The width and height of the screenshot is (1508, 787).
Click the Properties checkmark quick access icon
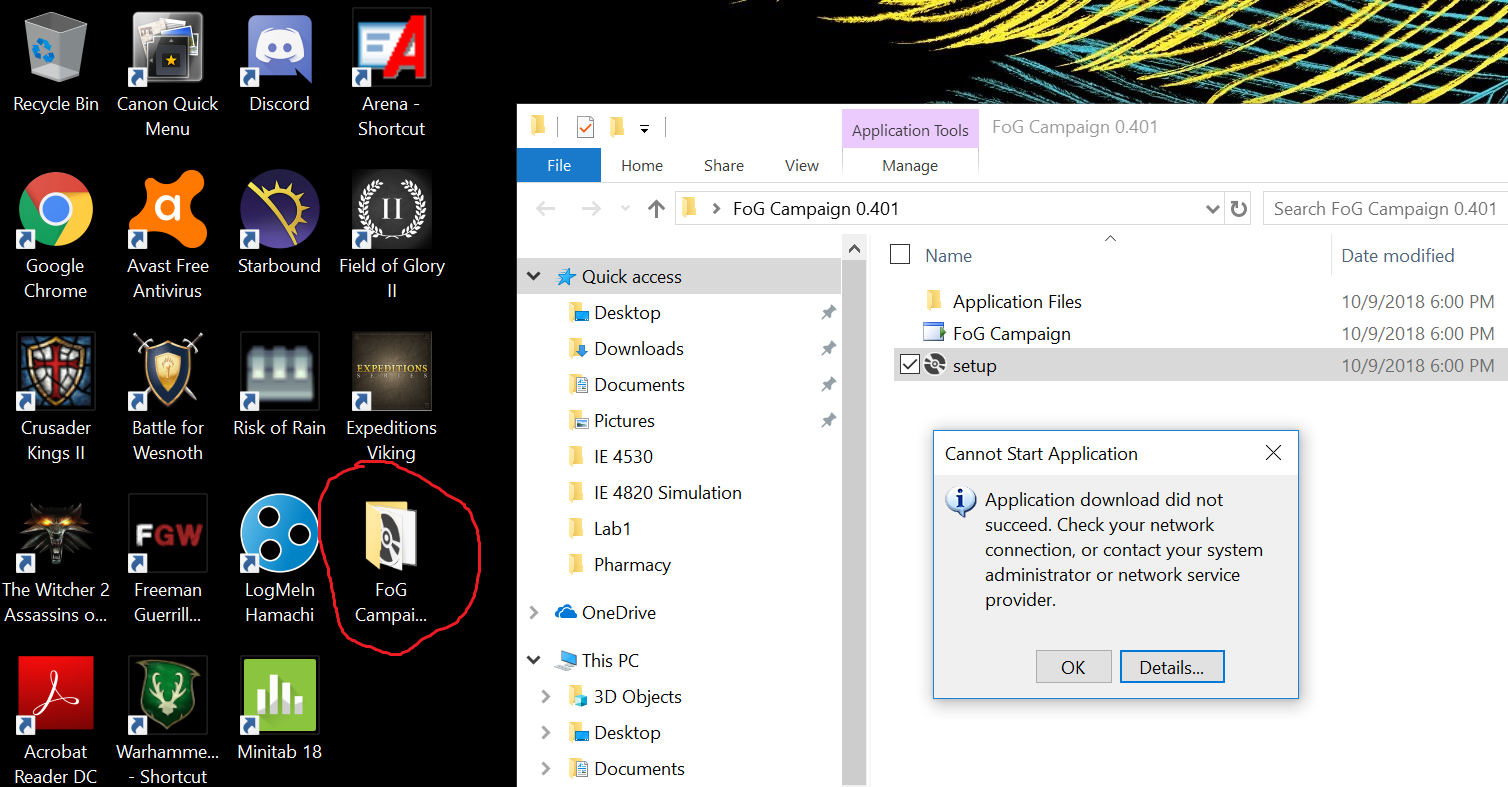585,127
